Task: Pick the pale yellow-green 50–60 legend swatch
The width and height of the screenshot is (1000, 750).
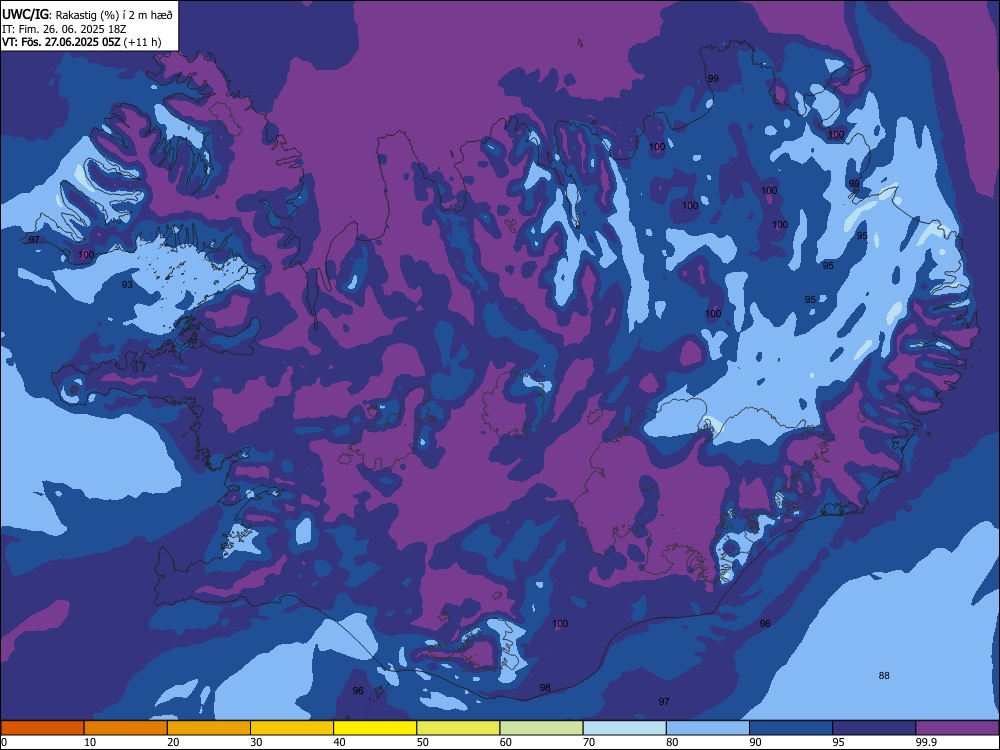Action: [x=458, y=728]
